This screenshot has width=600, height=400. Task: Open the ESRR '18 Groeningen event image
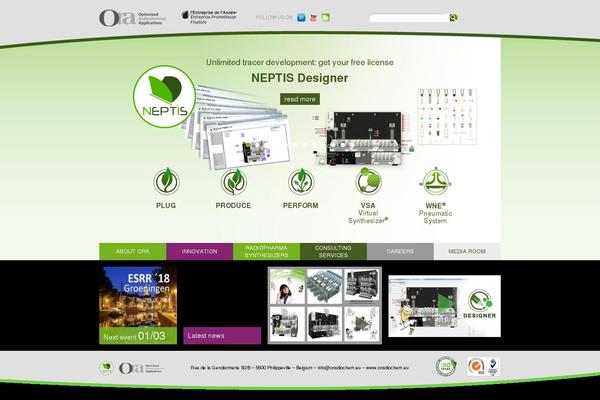pyautogui.click(x=138, y=297)
